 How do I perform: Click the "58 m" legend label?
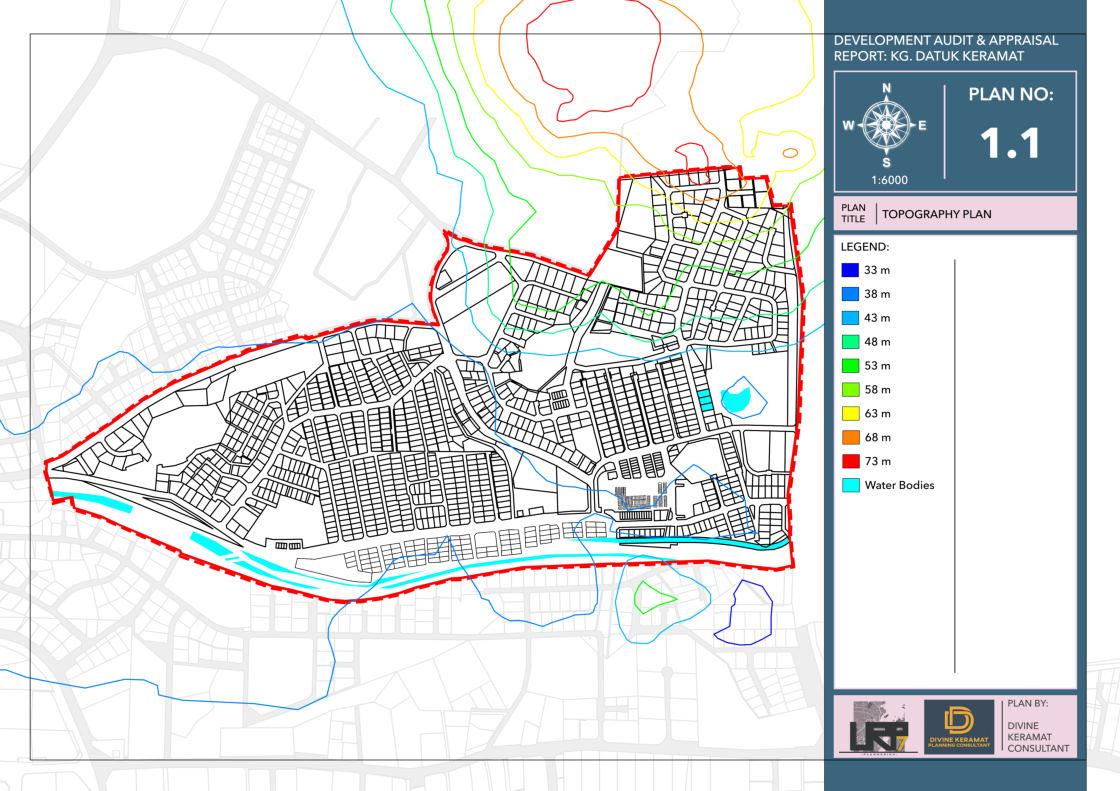click(877, 389)
